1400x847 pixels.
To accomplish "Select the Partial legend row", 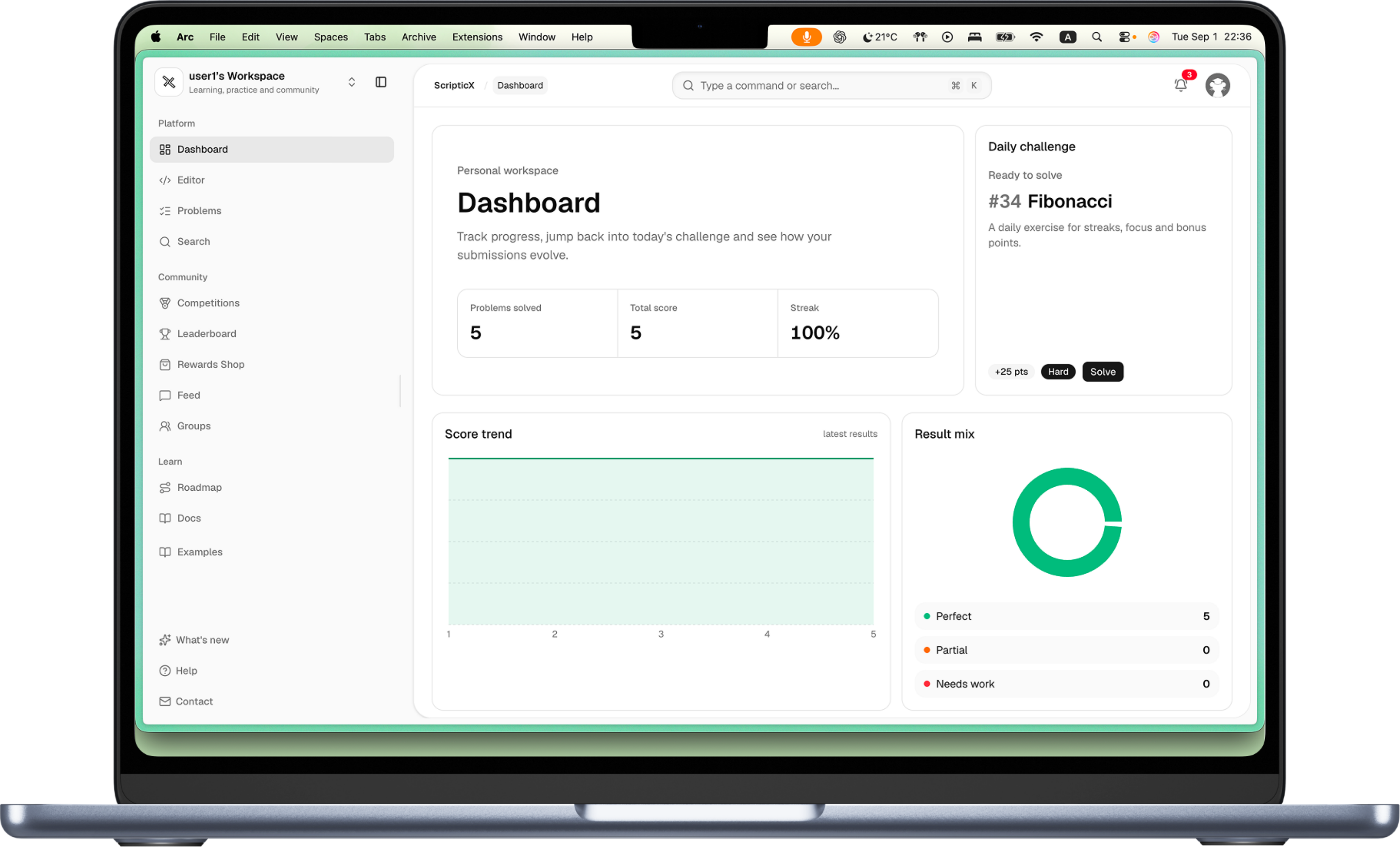I will click(x=1067, y=650).
